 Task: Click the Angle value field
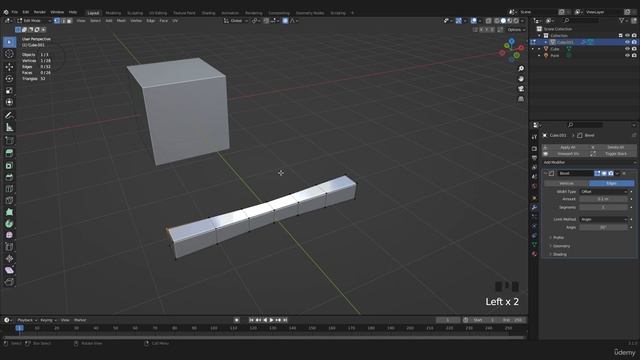603,227
